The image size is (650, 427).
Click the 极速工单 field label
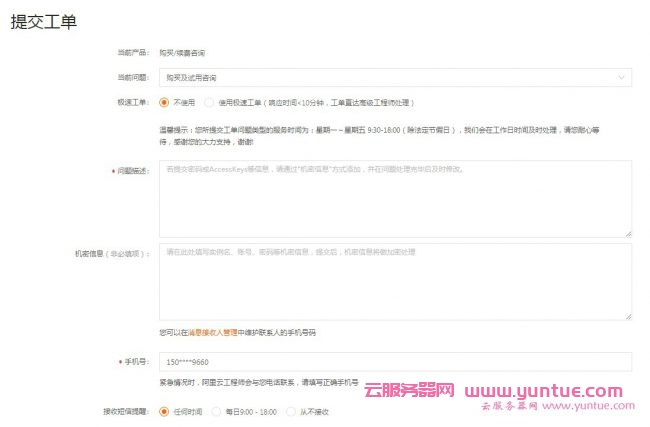[132, 102]
